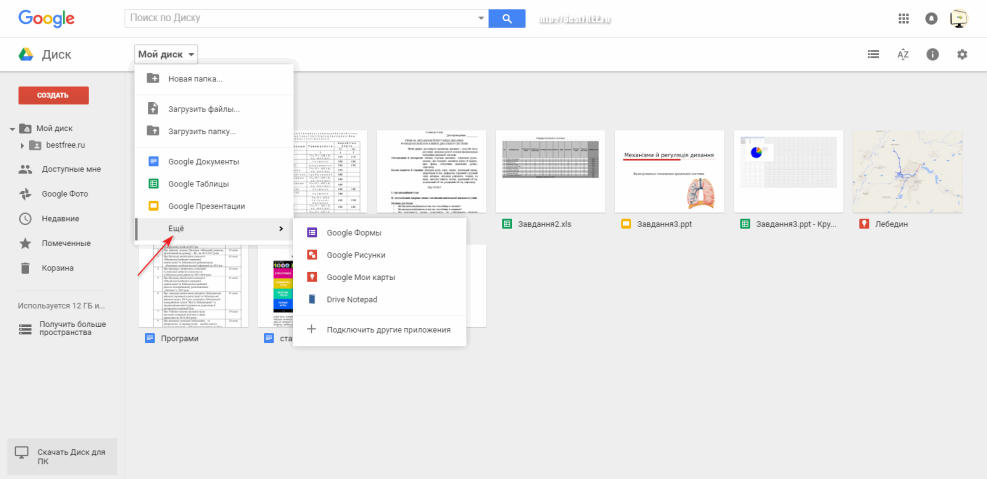The image size is (987, 479).
Task: Expand the bestfree.ru folder tree
Action: (23, 146)
